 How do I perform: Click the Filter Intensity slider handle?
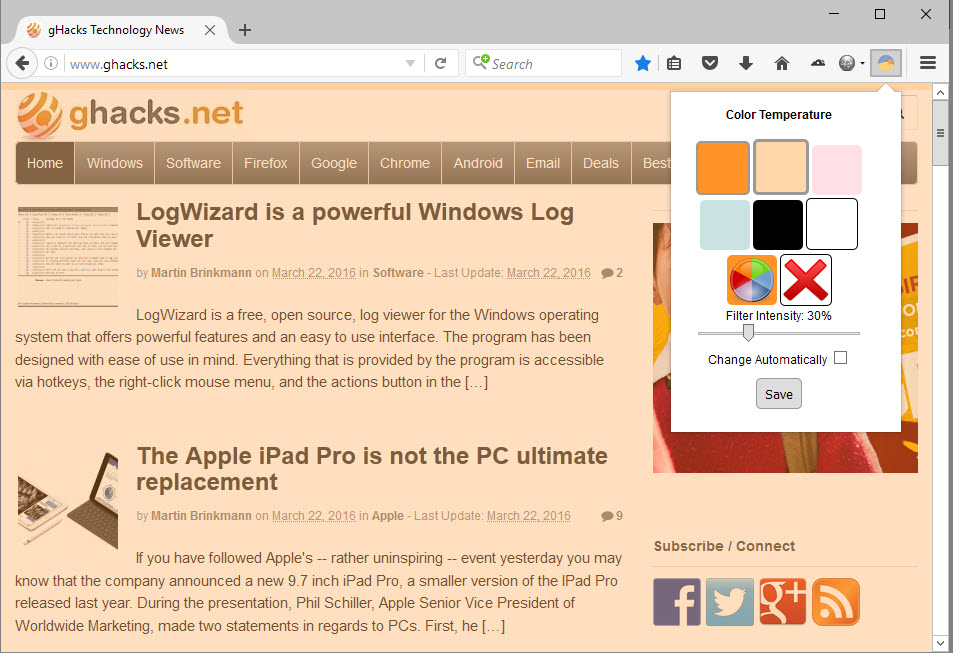pyautogui.click(x=749, y=333)
